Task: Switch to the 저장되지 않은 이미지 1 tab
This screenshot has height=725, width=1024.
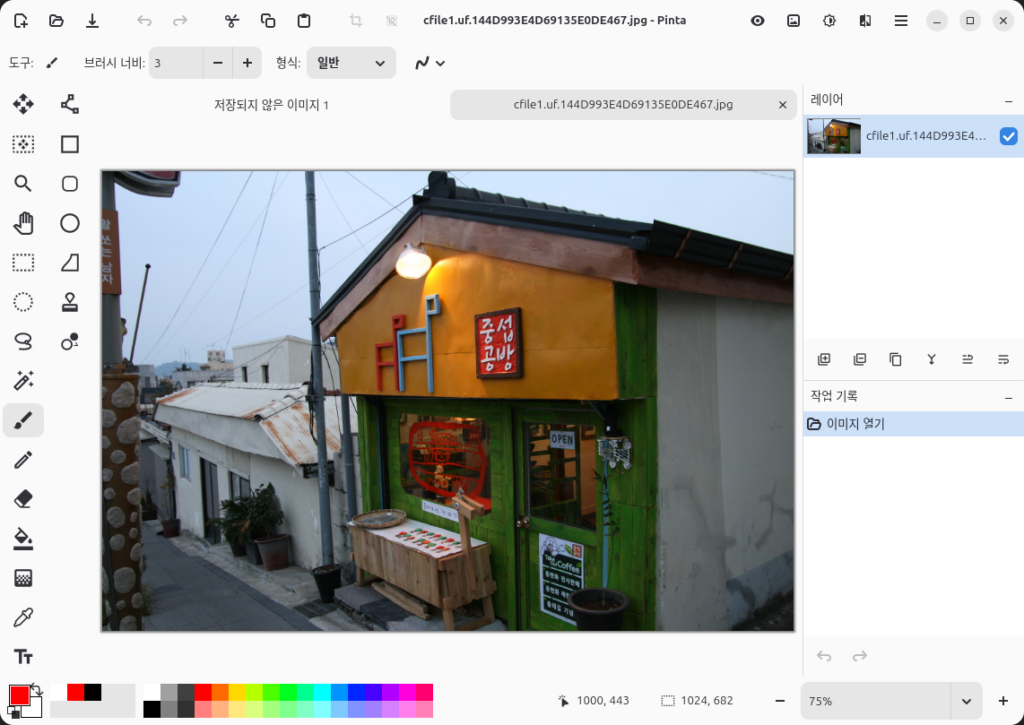Action: (271, 105)
